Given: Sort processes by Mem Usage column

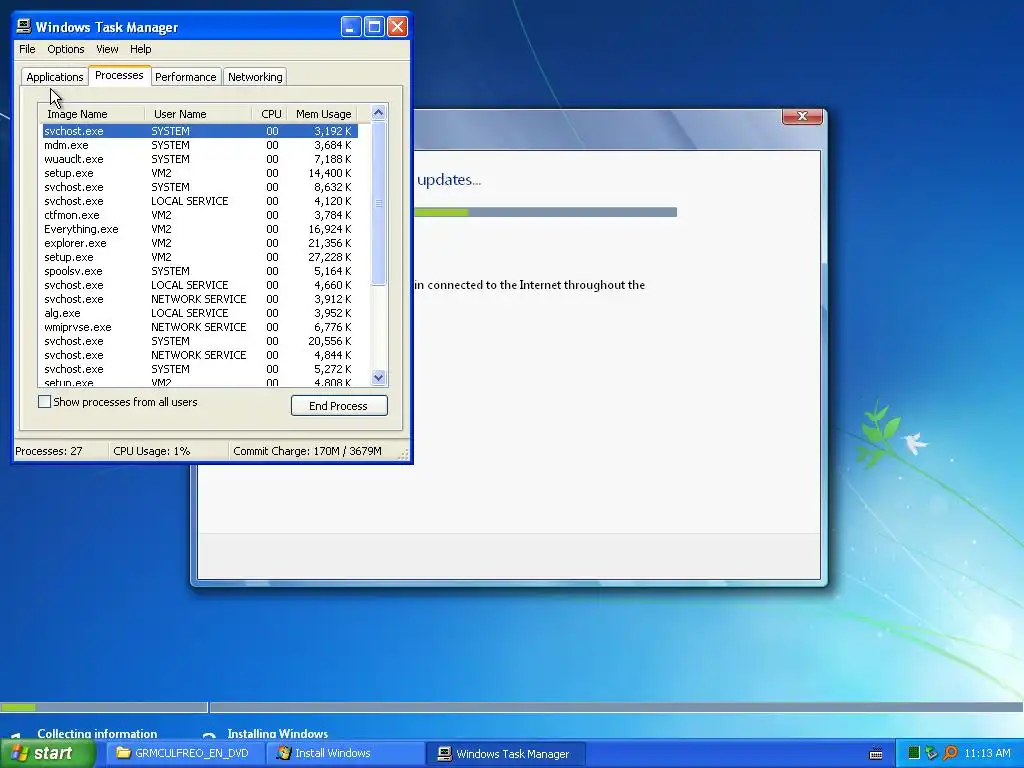Looking at the screenshot, I should (x=323, y=114).
